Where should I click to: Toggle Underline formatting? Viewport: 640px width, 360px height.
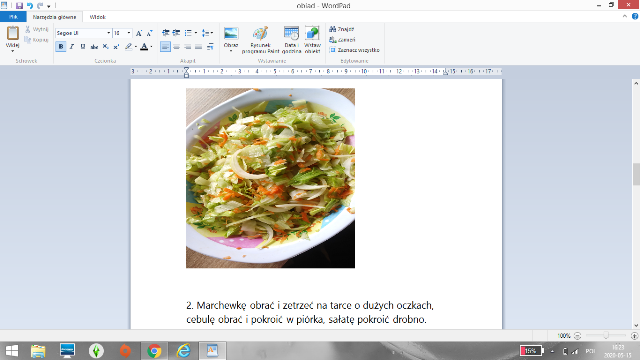(83, 47)
